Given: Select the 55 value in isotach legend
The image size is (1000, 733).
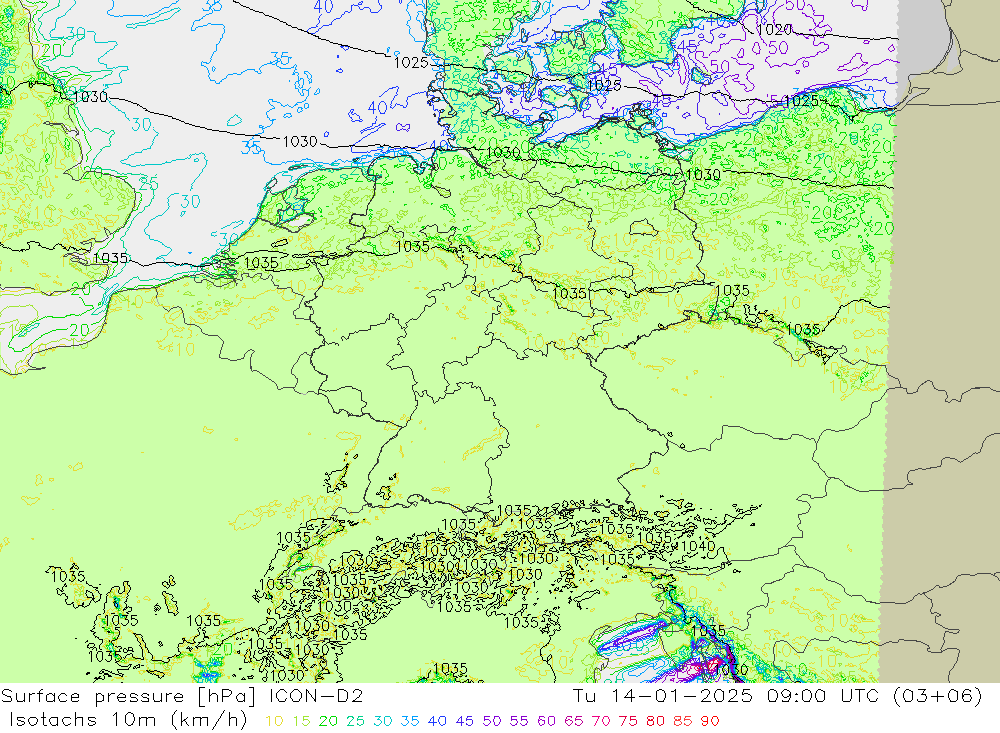Looking at the screenshot, I should (519, 722).
